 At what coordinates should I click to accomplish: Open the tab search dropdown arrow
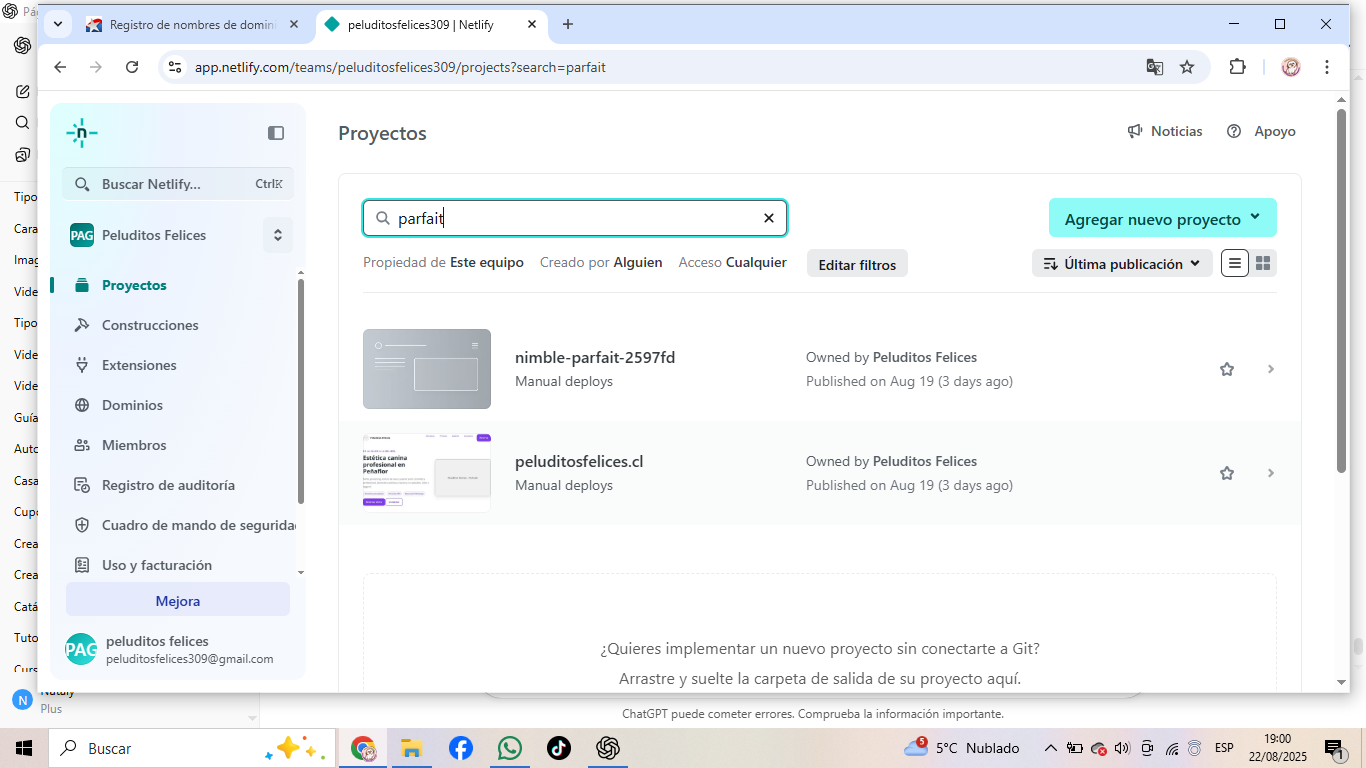pyautogui.click(x=58, y=24)
